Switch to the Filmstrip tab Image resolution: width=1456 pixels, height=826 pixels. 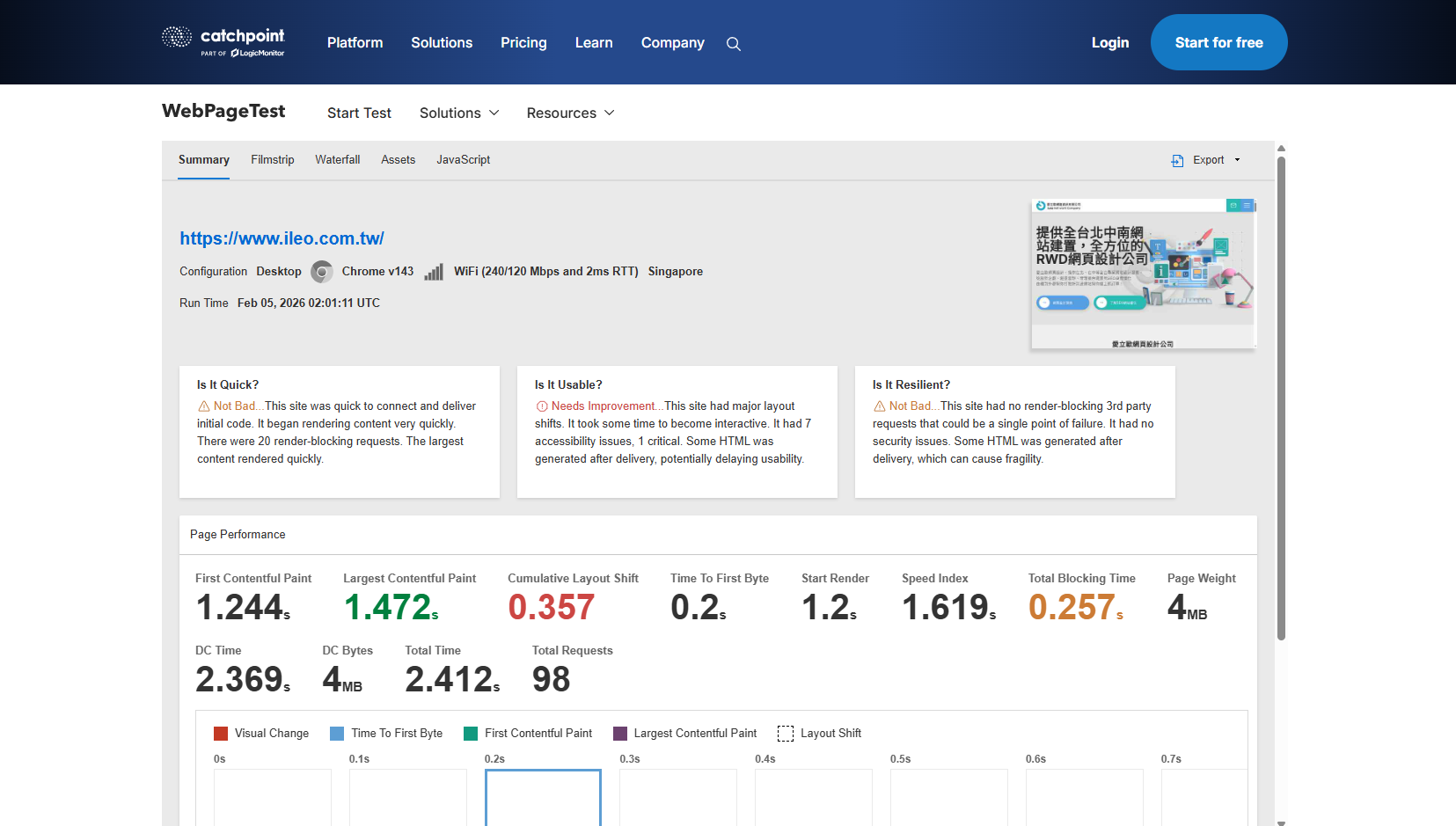point(272,160)
